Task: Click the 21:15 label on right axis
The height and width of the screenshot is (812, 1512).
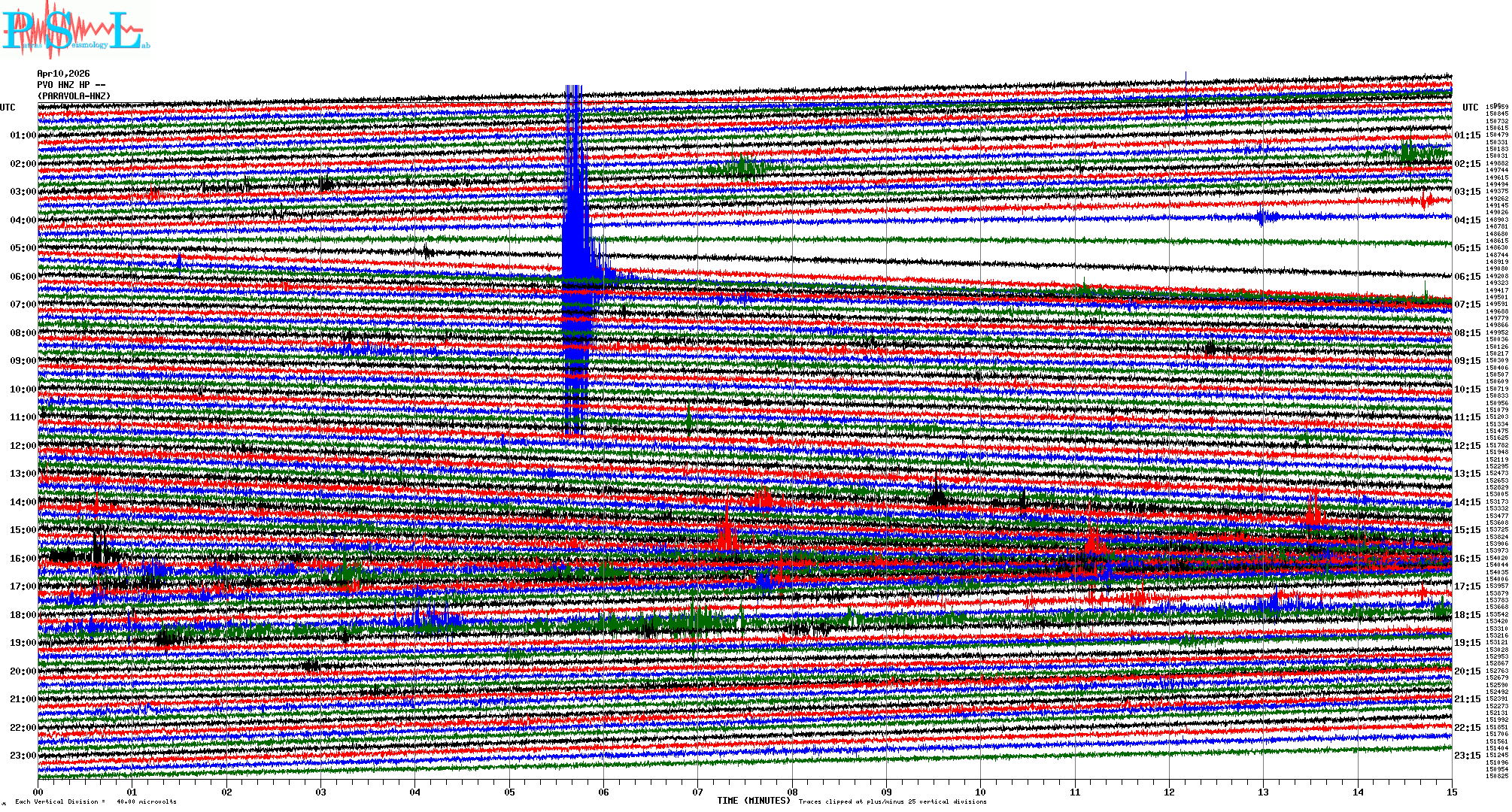Action: [x=1467, y=699]
